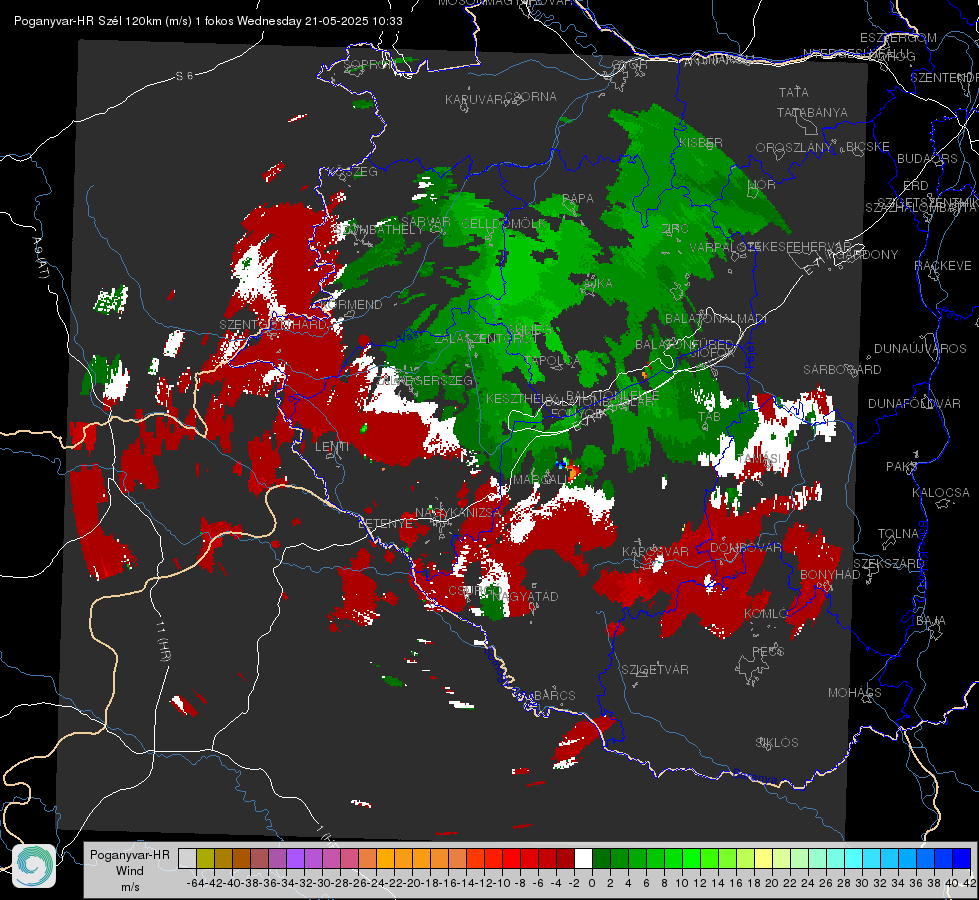Click the TAB town label
This screenshot has height=900, width=979.
point(709,417)
